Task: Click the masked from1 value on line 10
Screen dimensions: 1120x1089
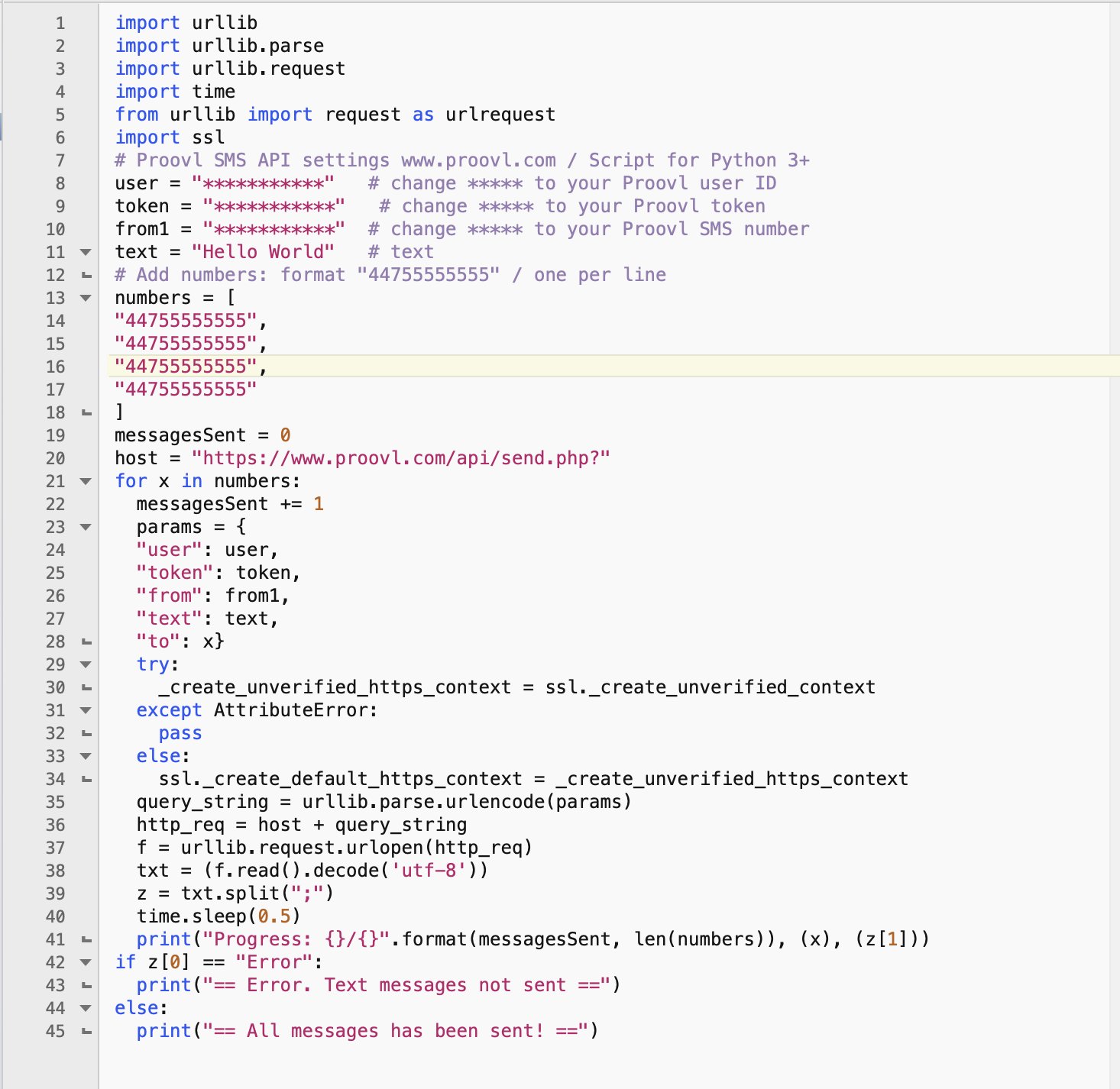Action: pos(274,229)
